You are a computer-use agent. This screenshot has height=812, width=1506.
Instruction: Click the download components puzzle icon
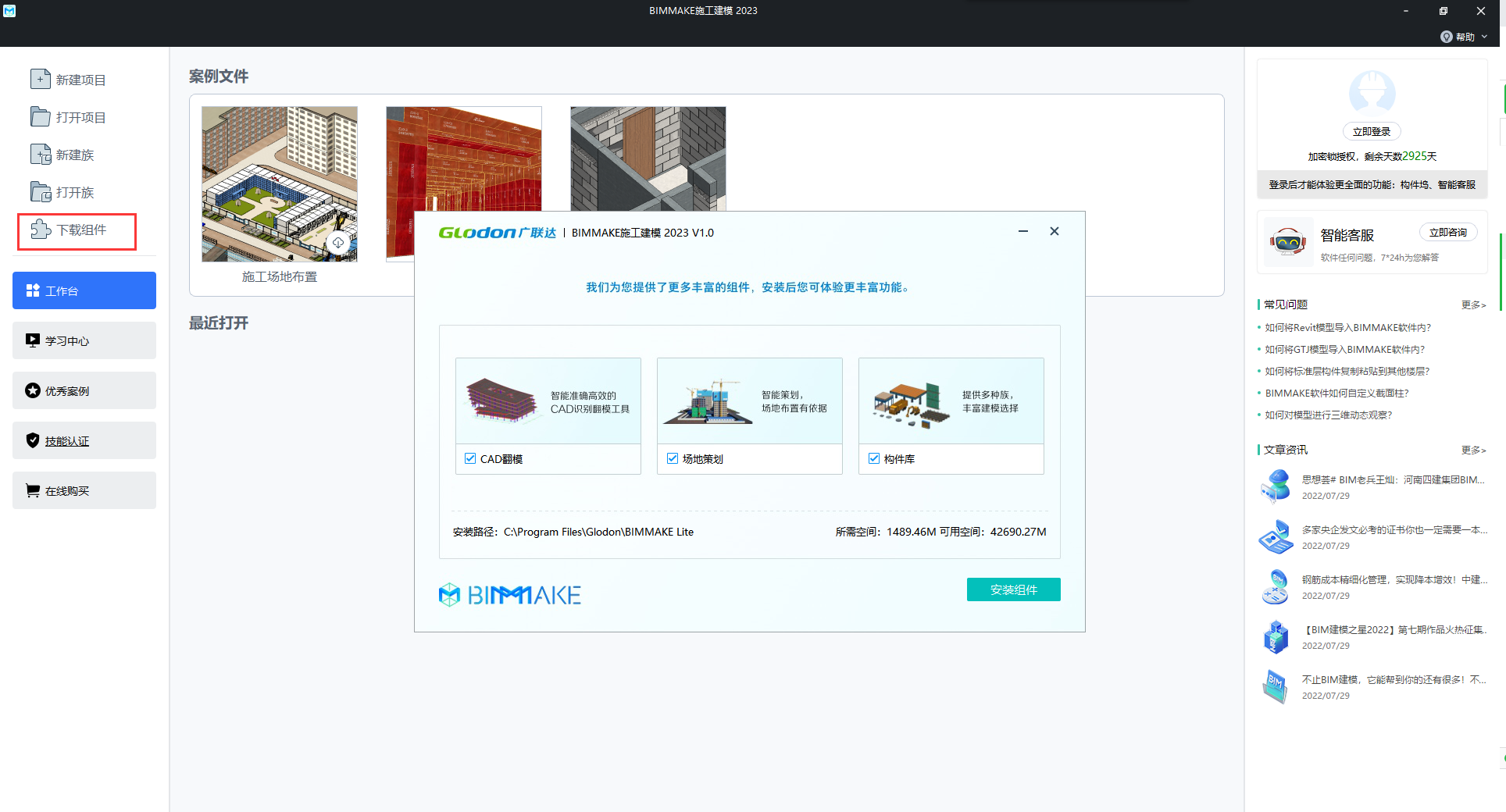click(41, 229)
